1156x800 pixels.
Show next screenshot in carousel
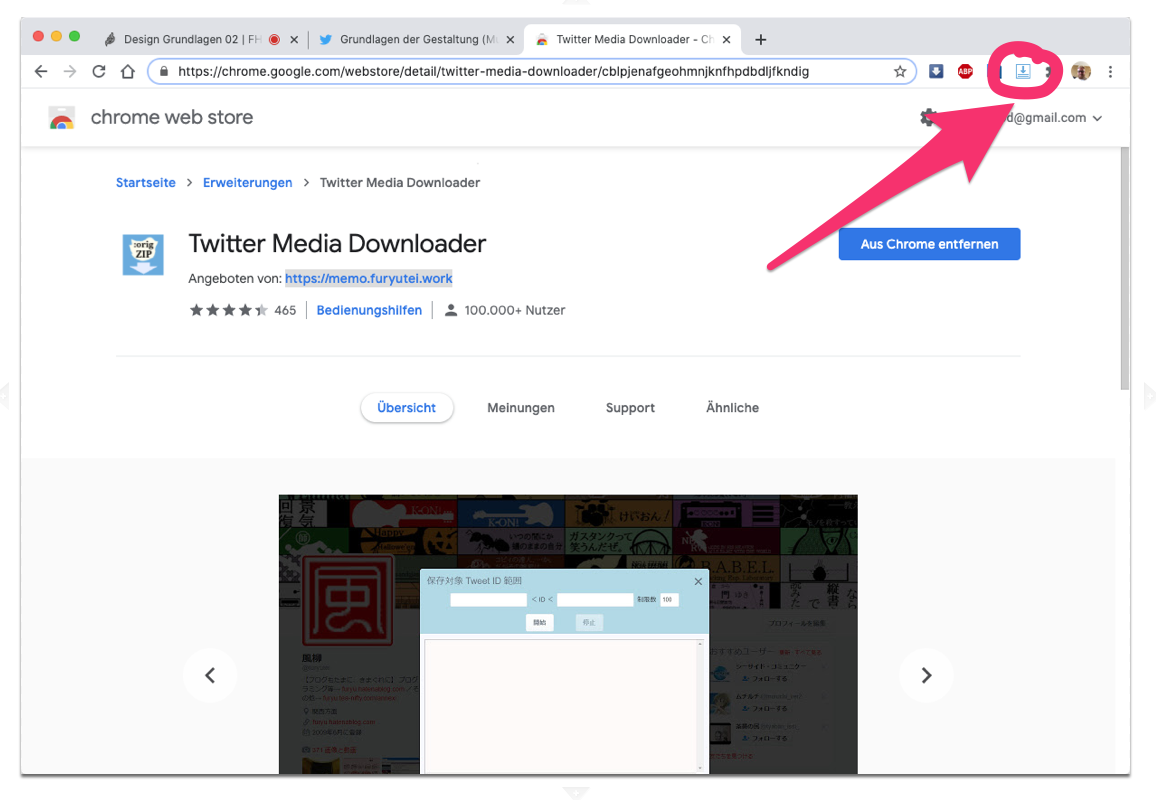pos(926,675)
